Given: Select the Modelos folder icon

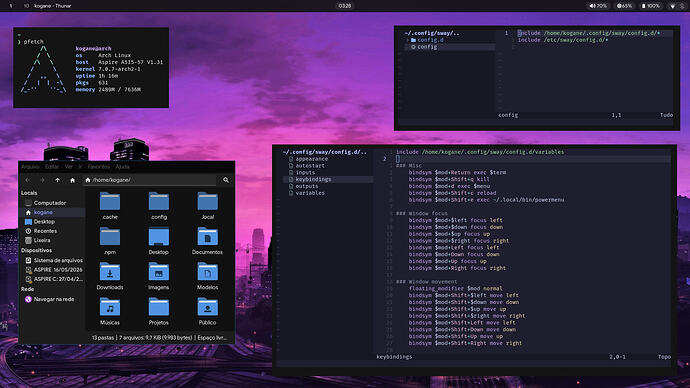Looking at the screenshot, I should (208, 271).
